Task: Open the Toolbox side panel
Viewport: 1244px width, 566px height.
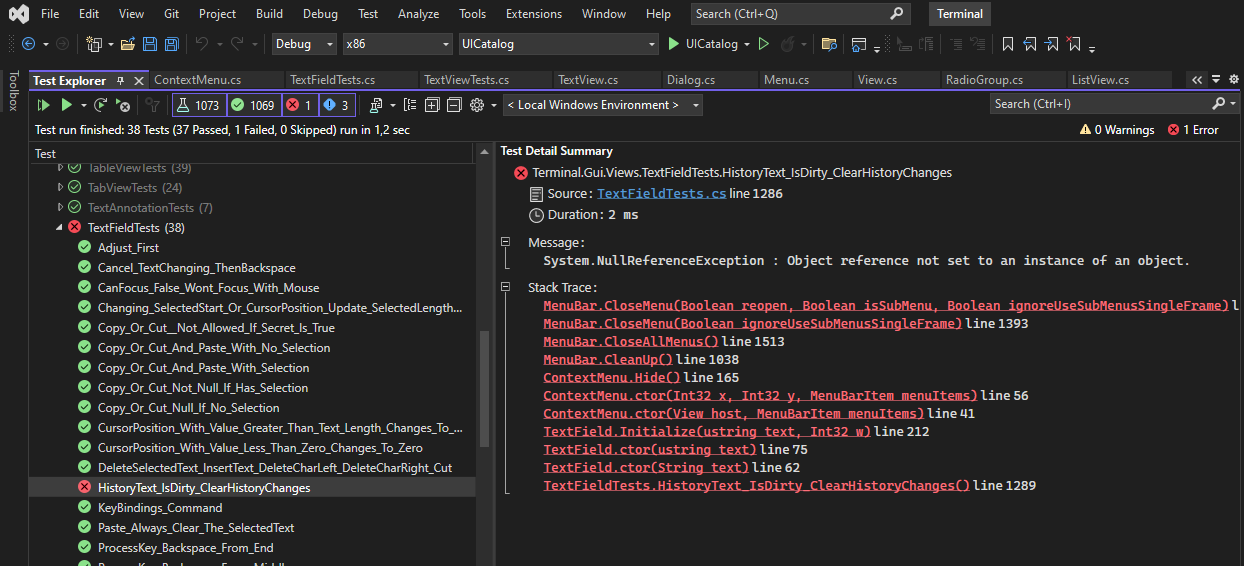Action: point(14,90)
